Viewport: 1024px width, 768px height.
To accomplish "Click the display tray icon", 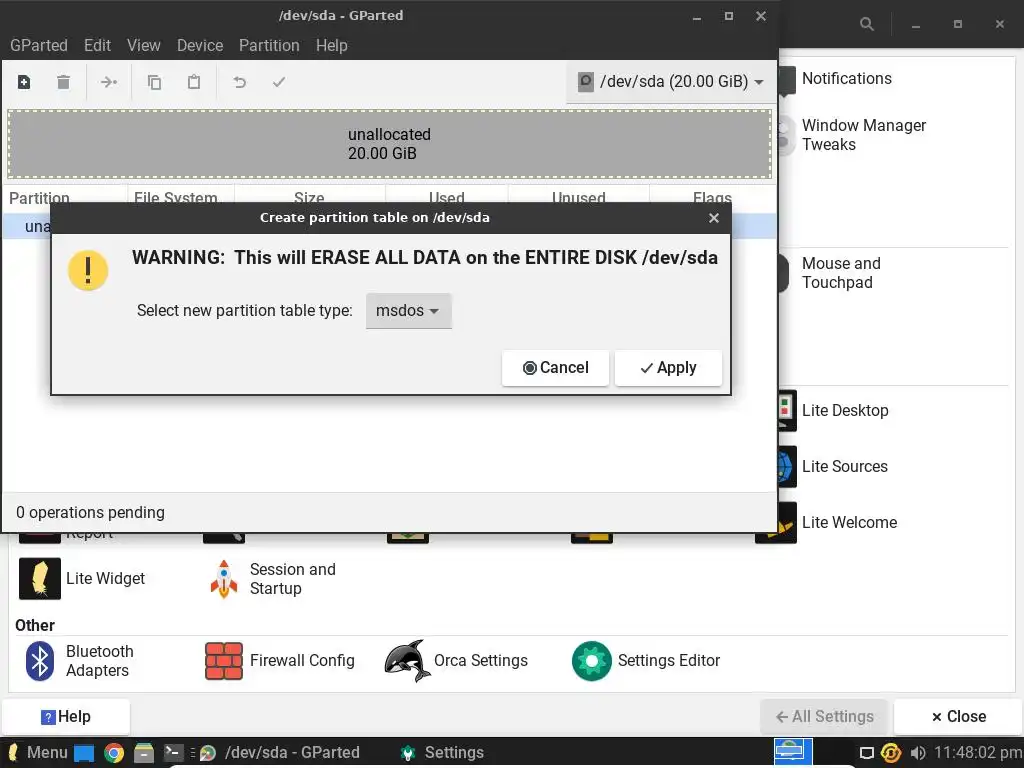I will 867,753.
